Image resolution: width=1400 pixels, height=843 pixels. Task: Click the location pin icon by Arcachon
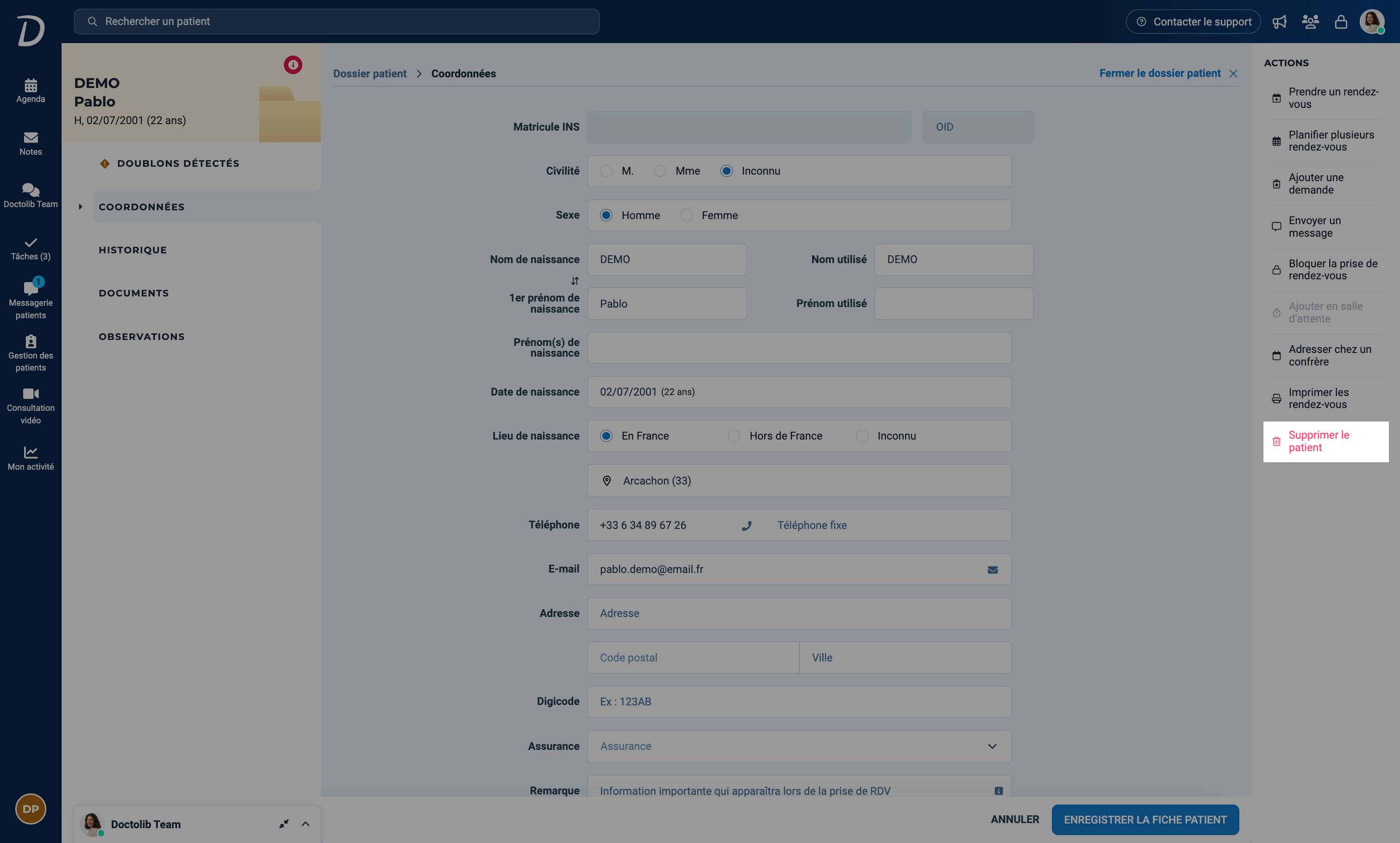click(x=607, y=481)
